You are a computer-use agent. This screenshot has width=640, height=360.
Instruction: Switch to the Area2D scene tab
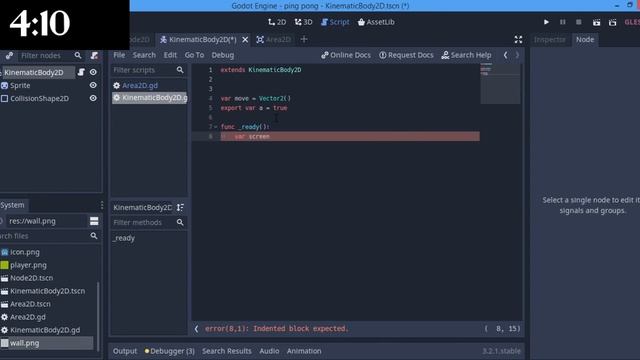pos(273,40)
